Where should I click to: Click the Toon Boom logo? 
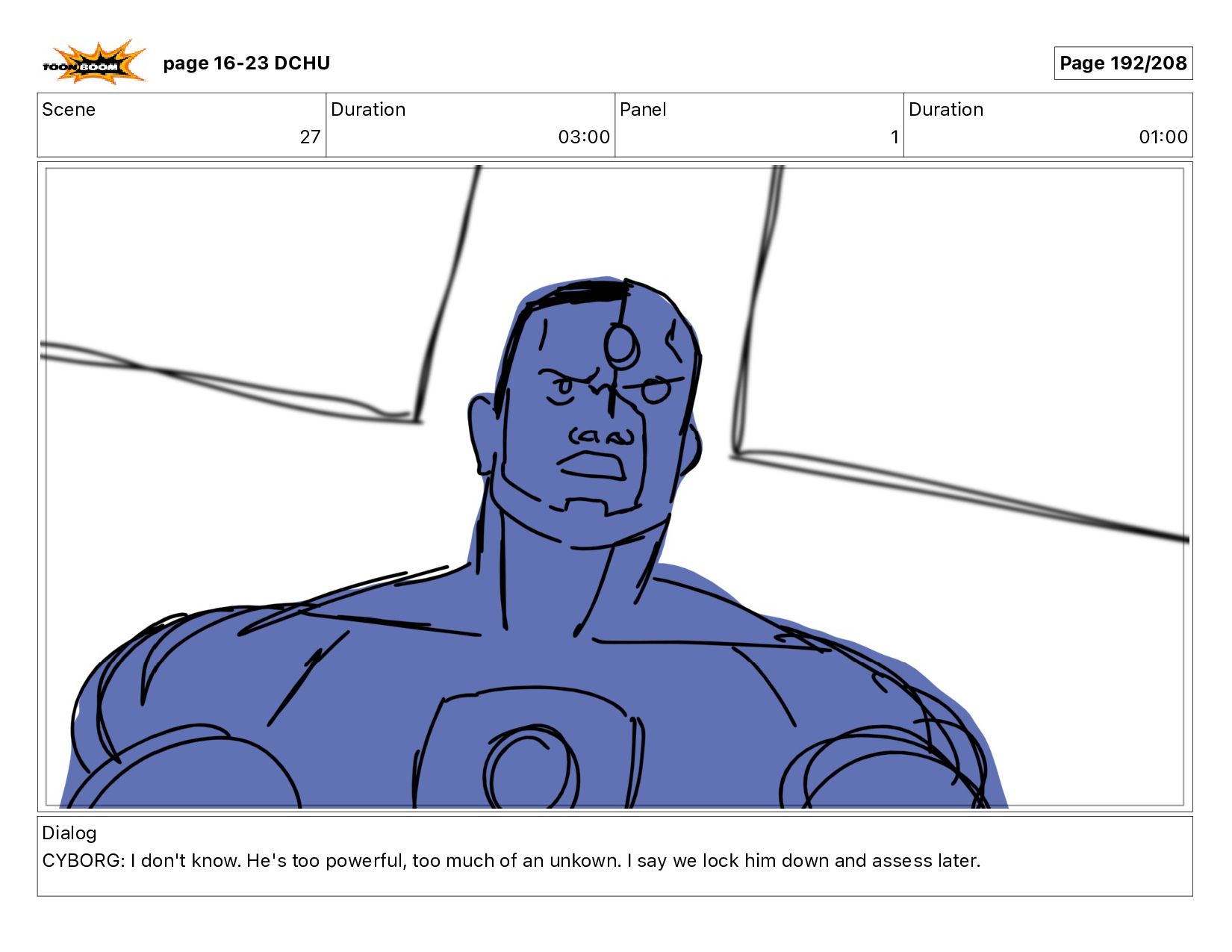pos(94,63)
